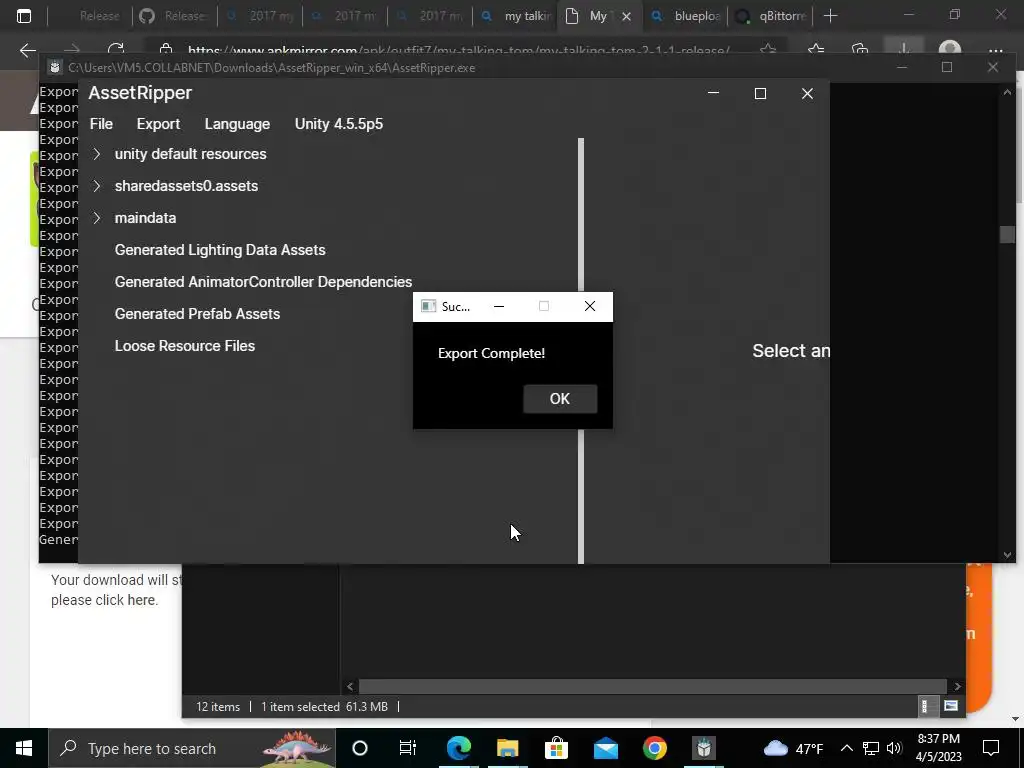1024x768 pixels.
Task: Click the browser Refresh icon
Action: pyautogui.click(x=116, y=50)
